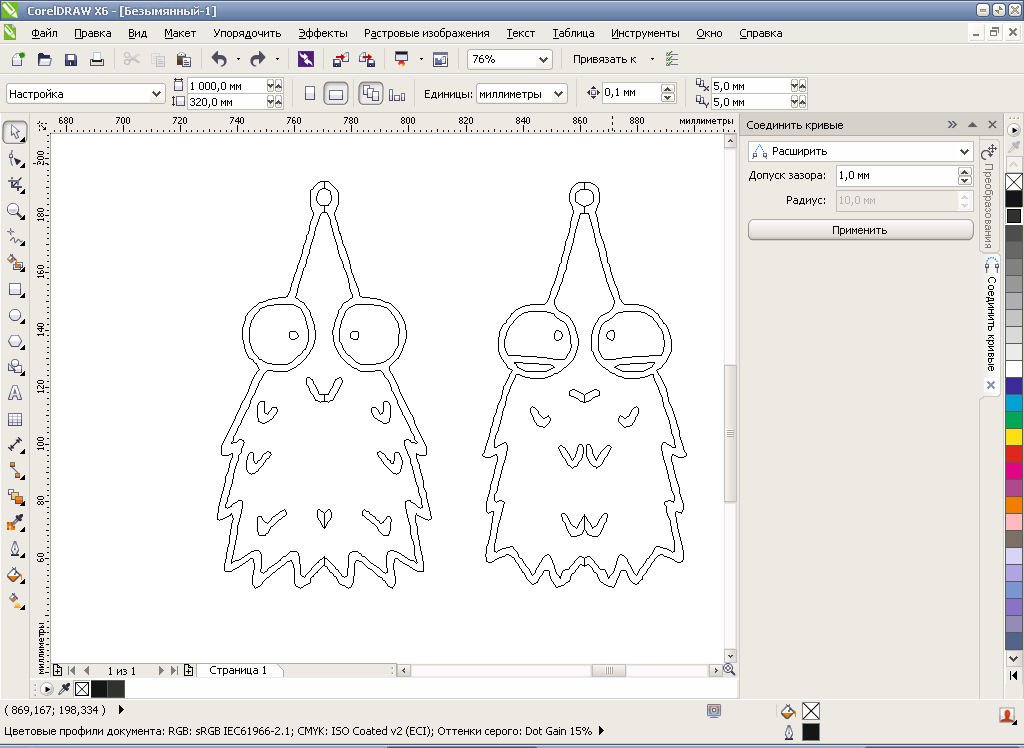Pick the Ellipse tool

pos(15,316)
